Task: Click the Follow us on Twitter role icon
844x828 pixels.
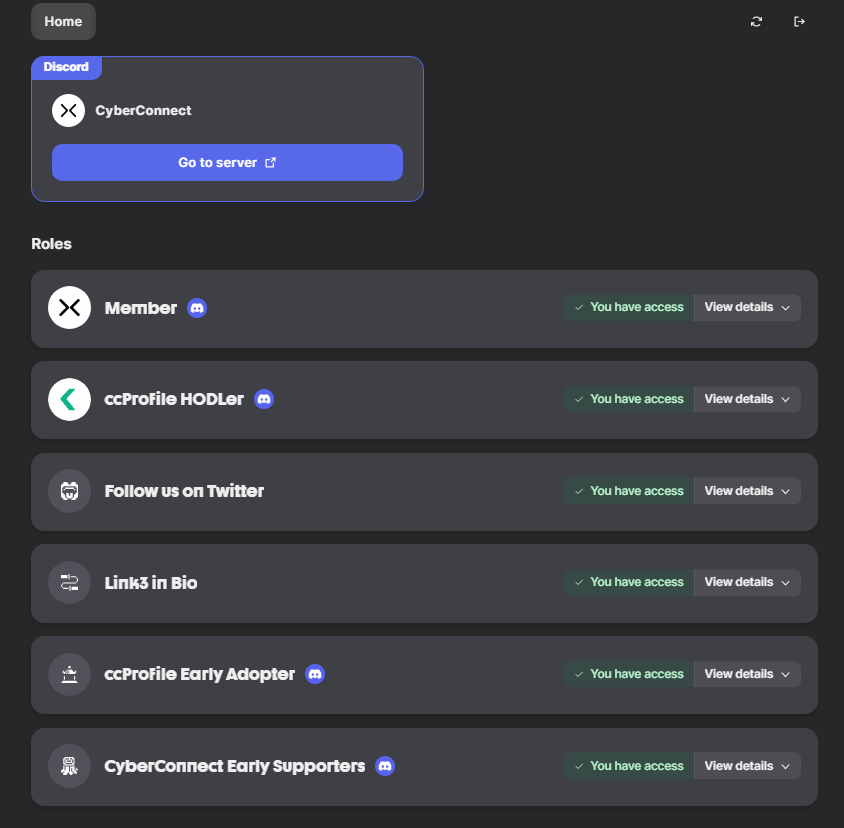Action: (x=69, y=491)
